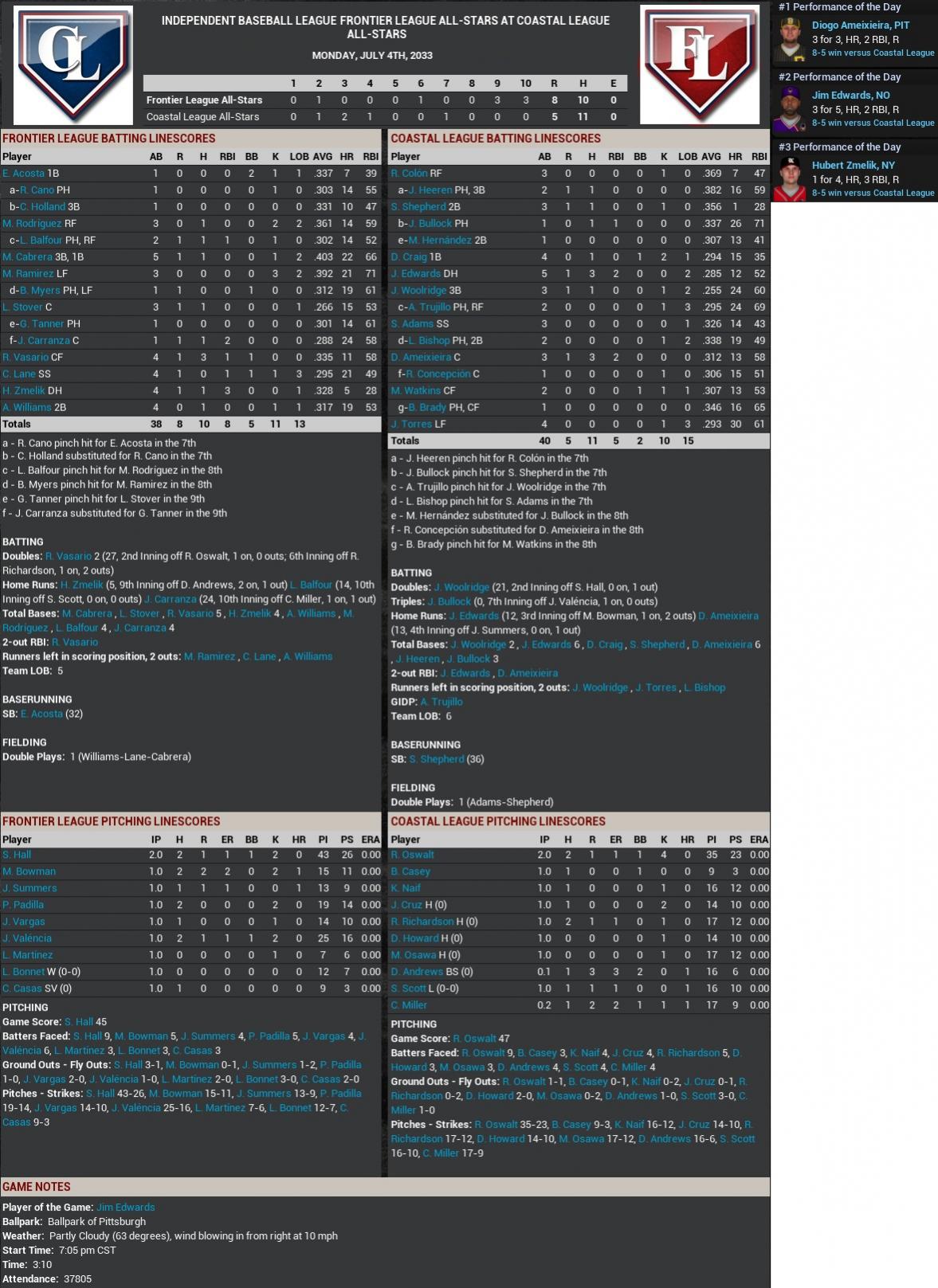938x1288 pixels.
Task: Open R. Vasario CF in batting table
Action: click(26, 357)
